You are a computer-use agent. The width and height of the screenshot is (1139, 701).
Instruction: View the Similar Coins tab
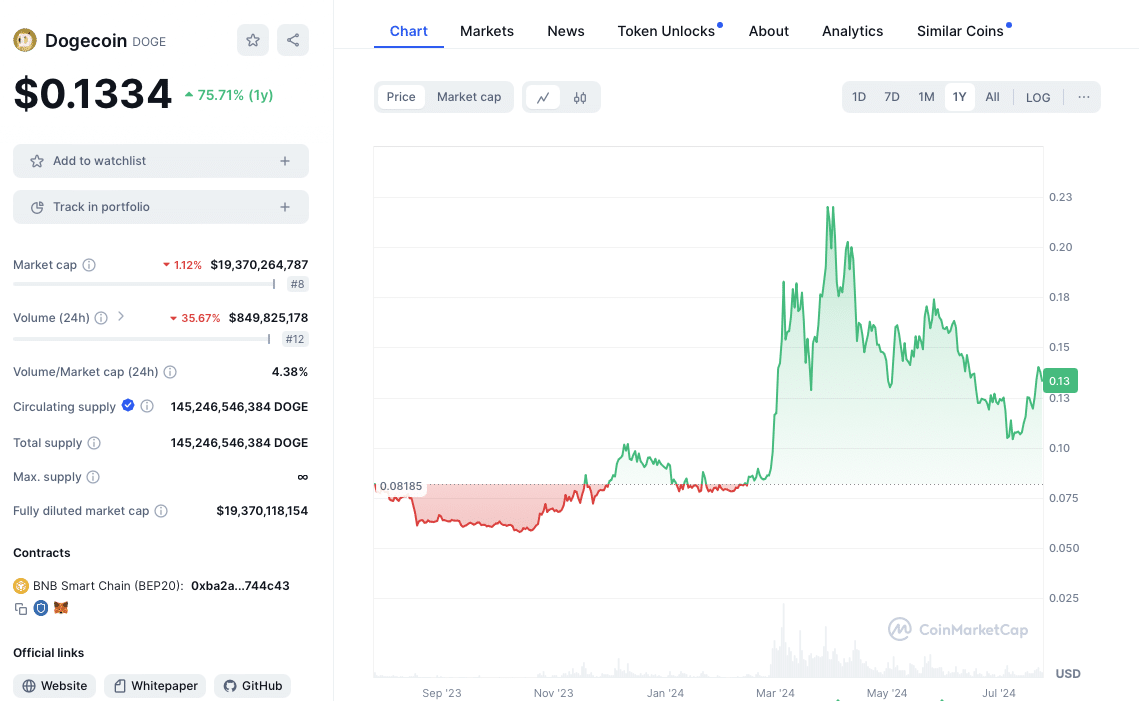pyautogui.click(x=960, y=31)
